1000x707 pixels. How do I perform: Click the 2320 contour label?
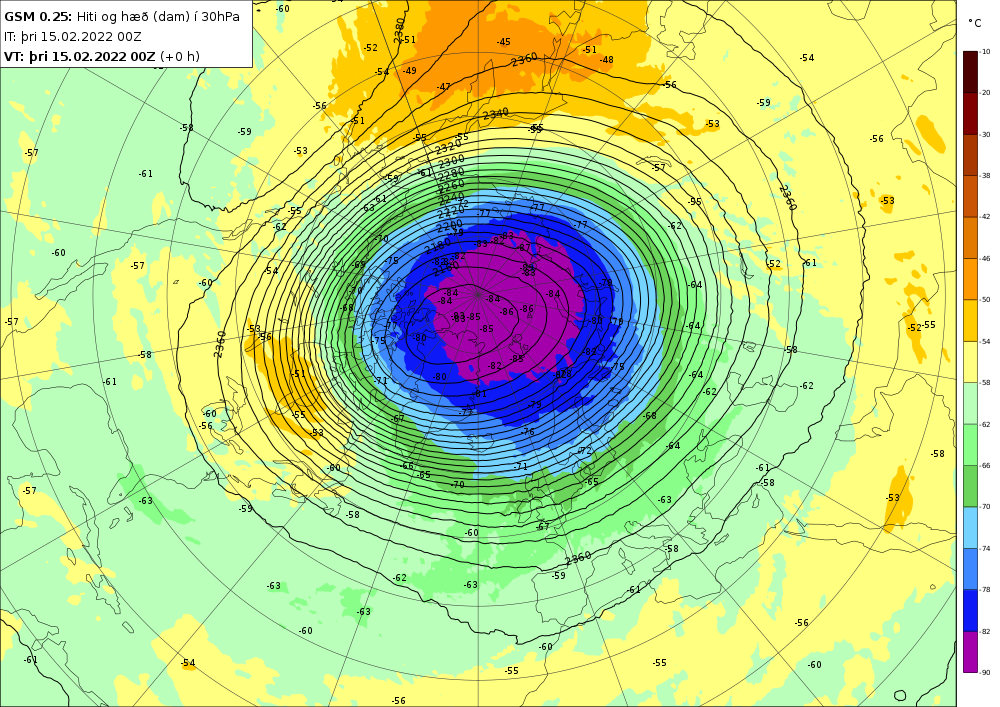coord(448,148)
